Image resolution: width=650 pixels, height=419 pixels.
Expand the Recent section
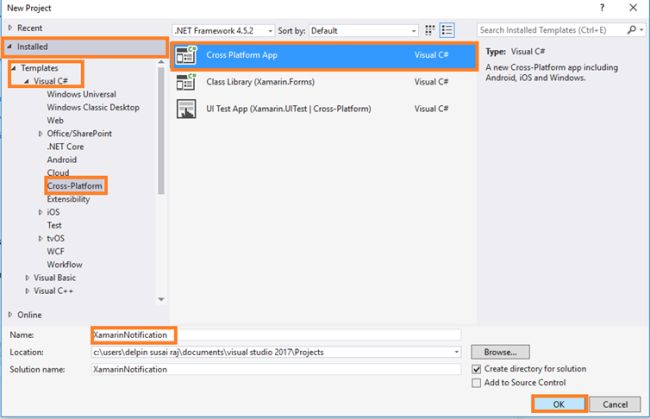pos(10,28)
